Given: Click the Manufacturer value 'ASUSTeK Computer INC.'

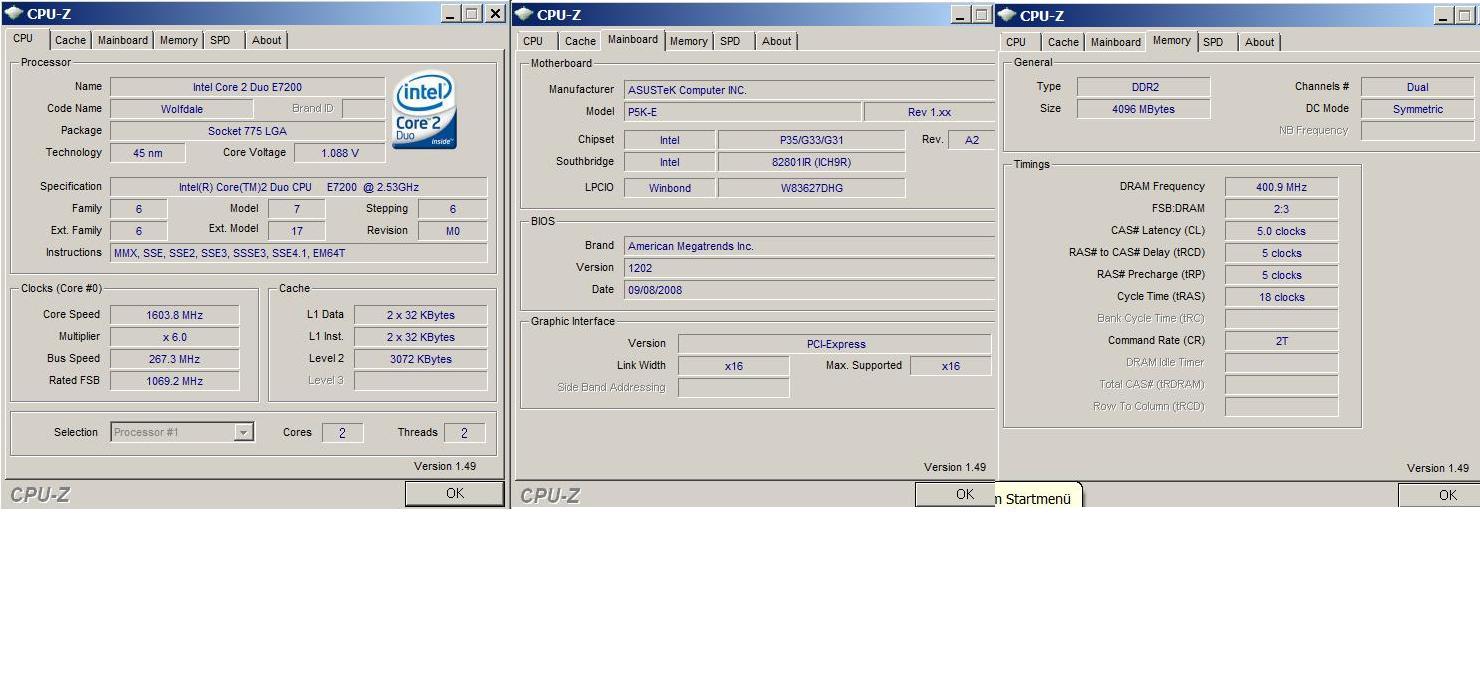Looking at the screenshot, I should 809,90.
